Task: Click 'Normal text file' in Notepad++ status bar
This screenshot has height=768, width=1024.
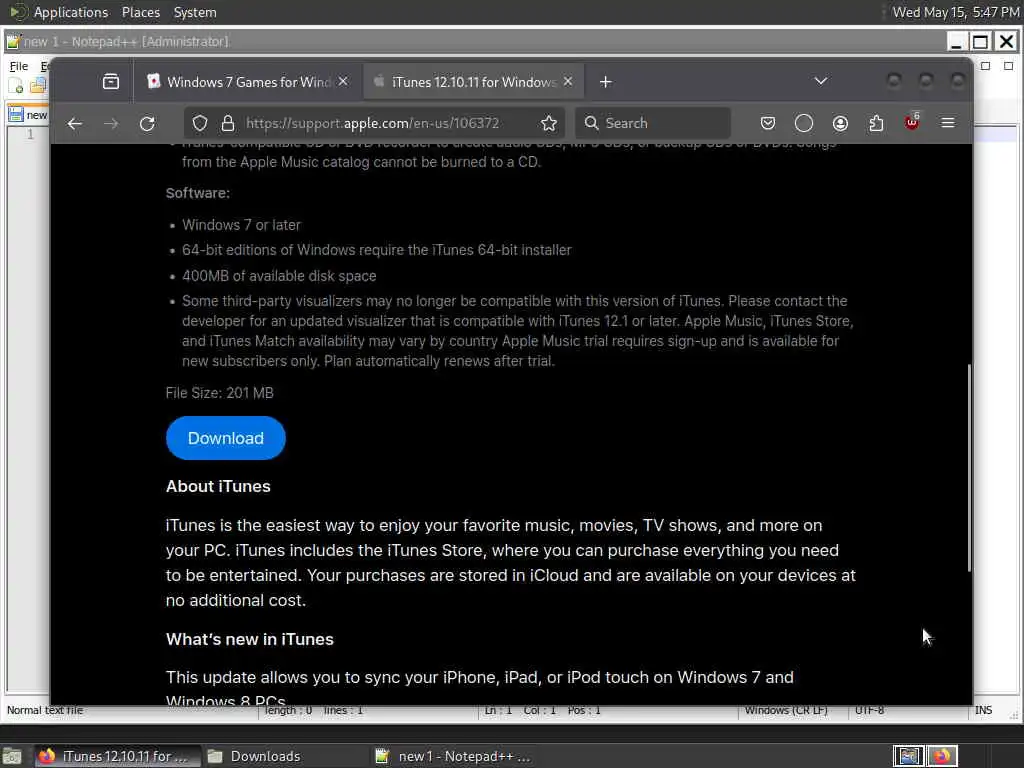Action: coord(45,711)
